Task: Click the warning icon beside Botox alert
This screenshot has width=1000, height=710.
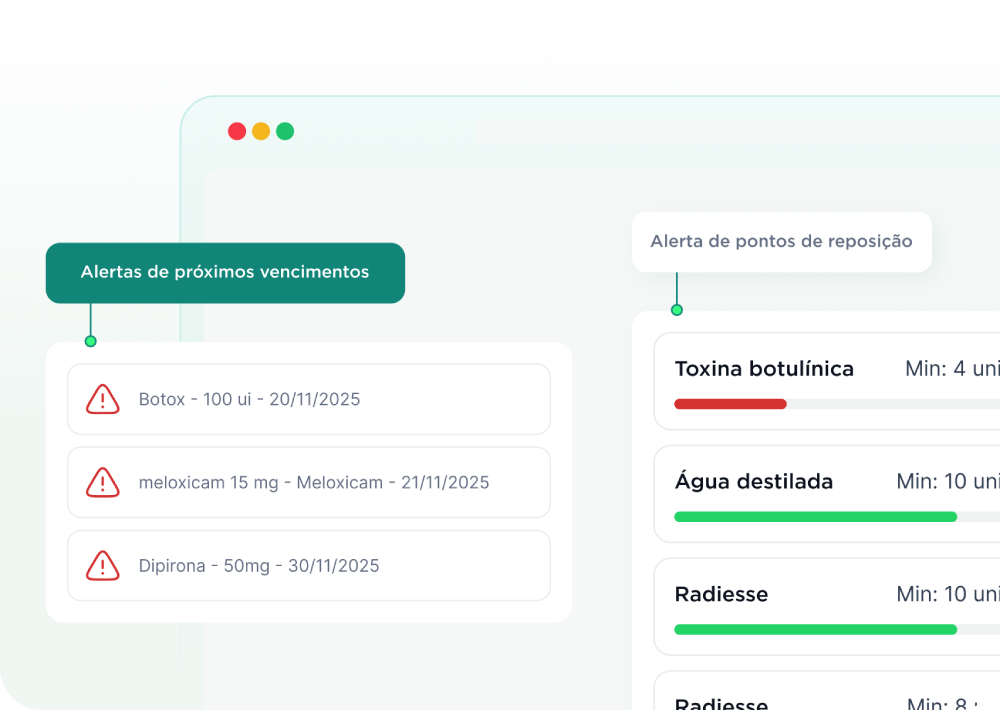Action: 102,399
